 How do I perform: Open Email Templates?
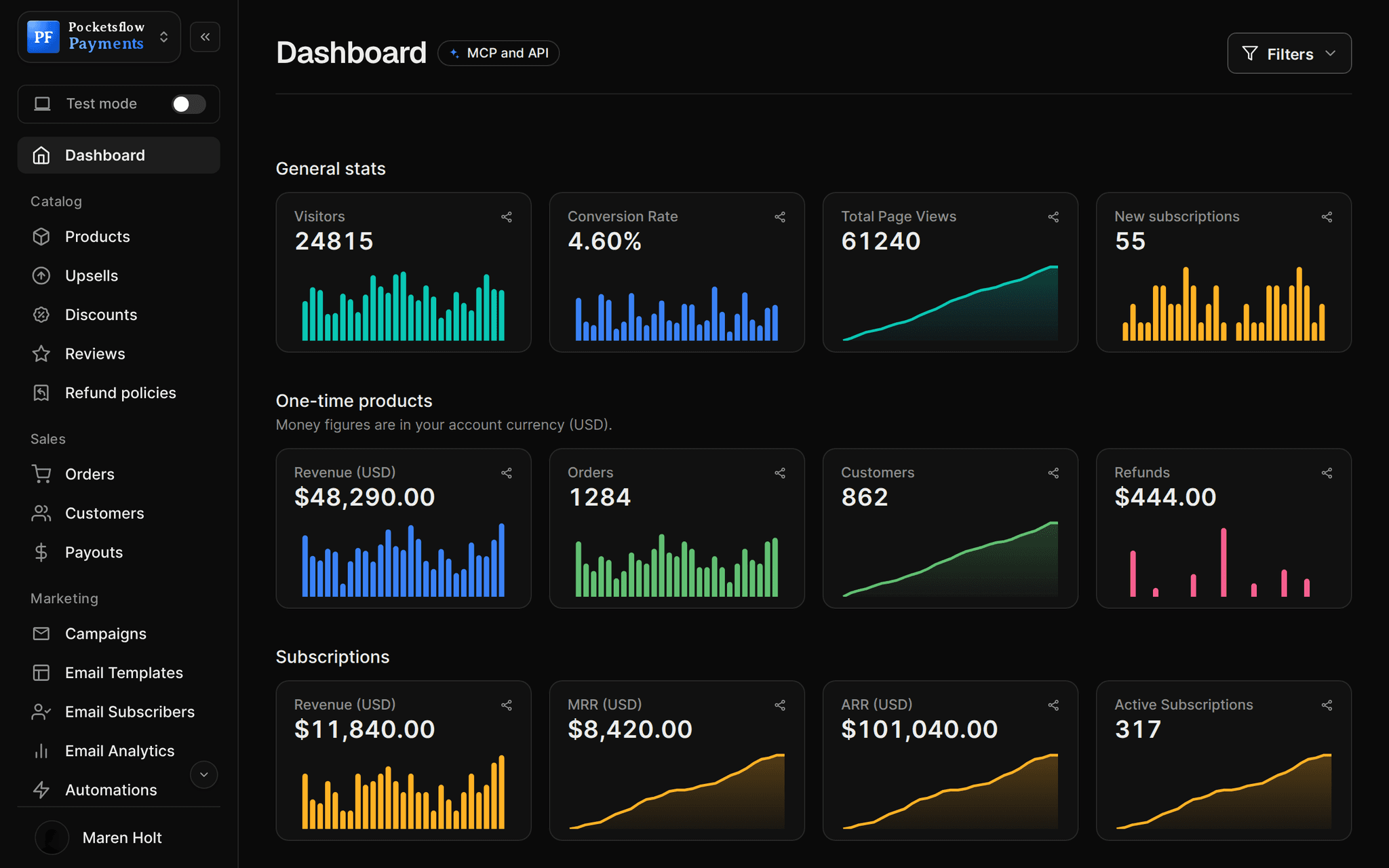coord(119,673)
